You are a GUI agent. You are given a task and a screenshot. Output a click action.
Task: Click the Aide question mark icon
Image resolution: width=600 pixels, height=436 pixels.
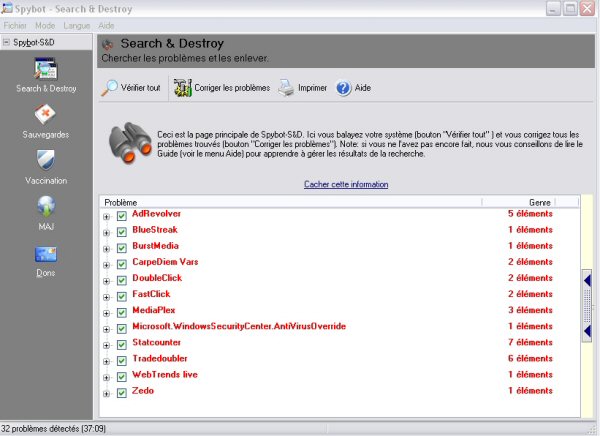coord(343,88)
